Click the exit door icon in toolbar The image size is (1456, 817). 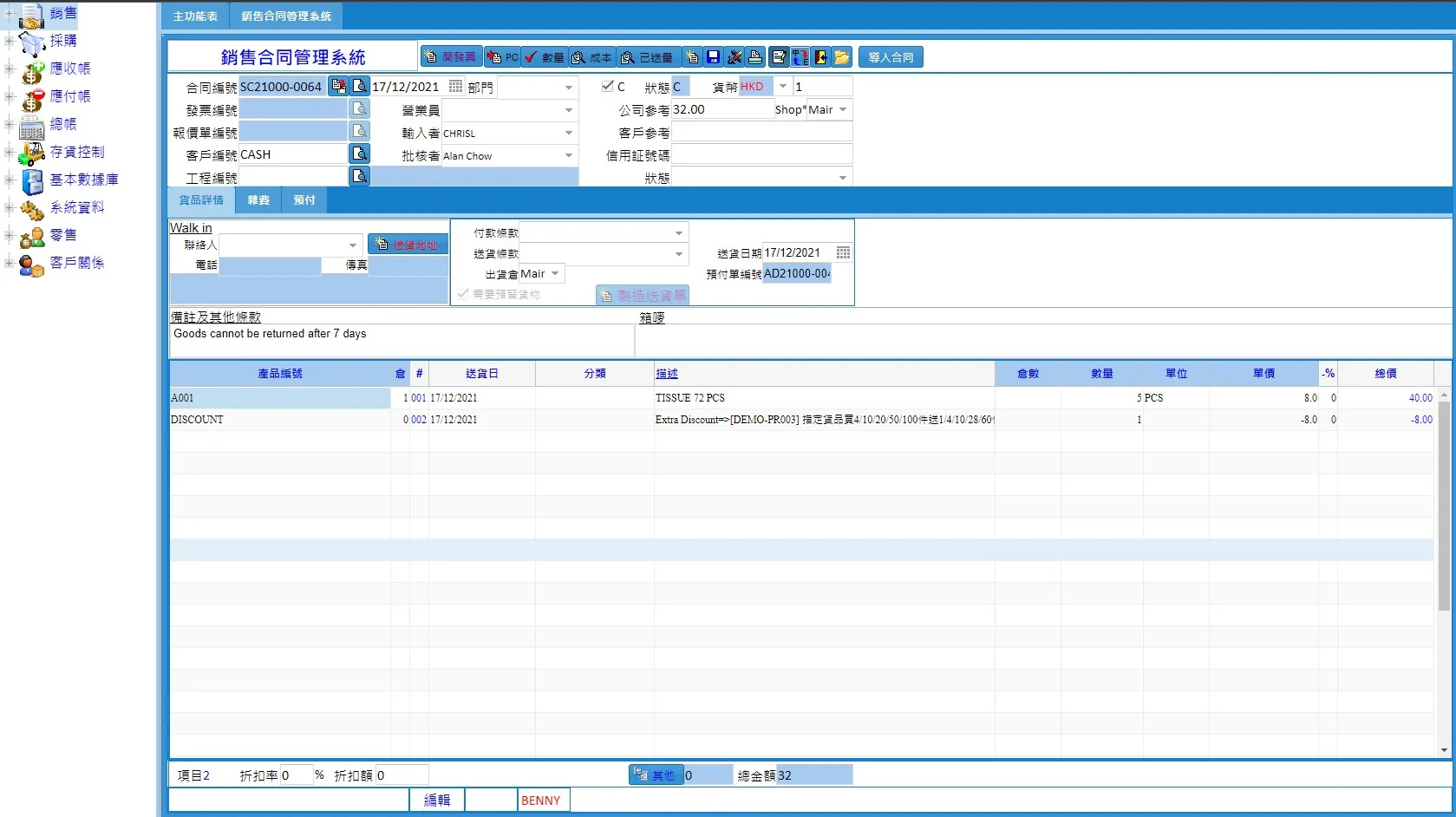820,57
